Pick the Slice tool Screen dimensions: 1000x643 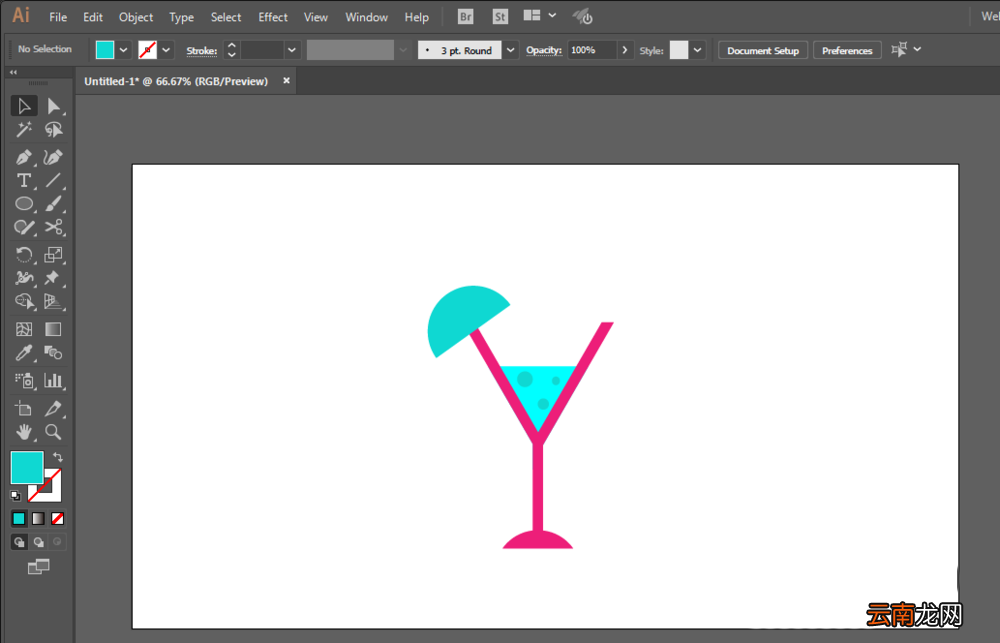tap(54, 408)
